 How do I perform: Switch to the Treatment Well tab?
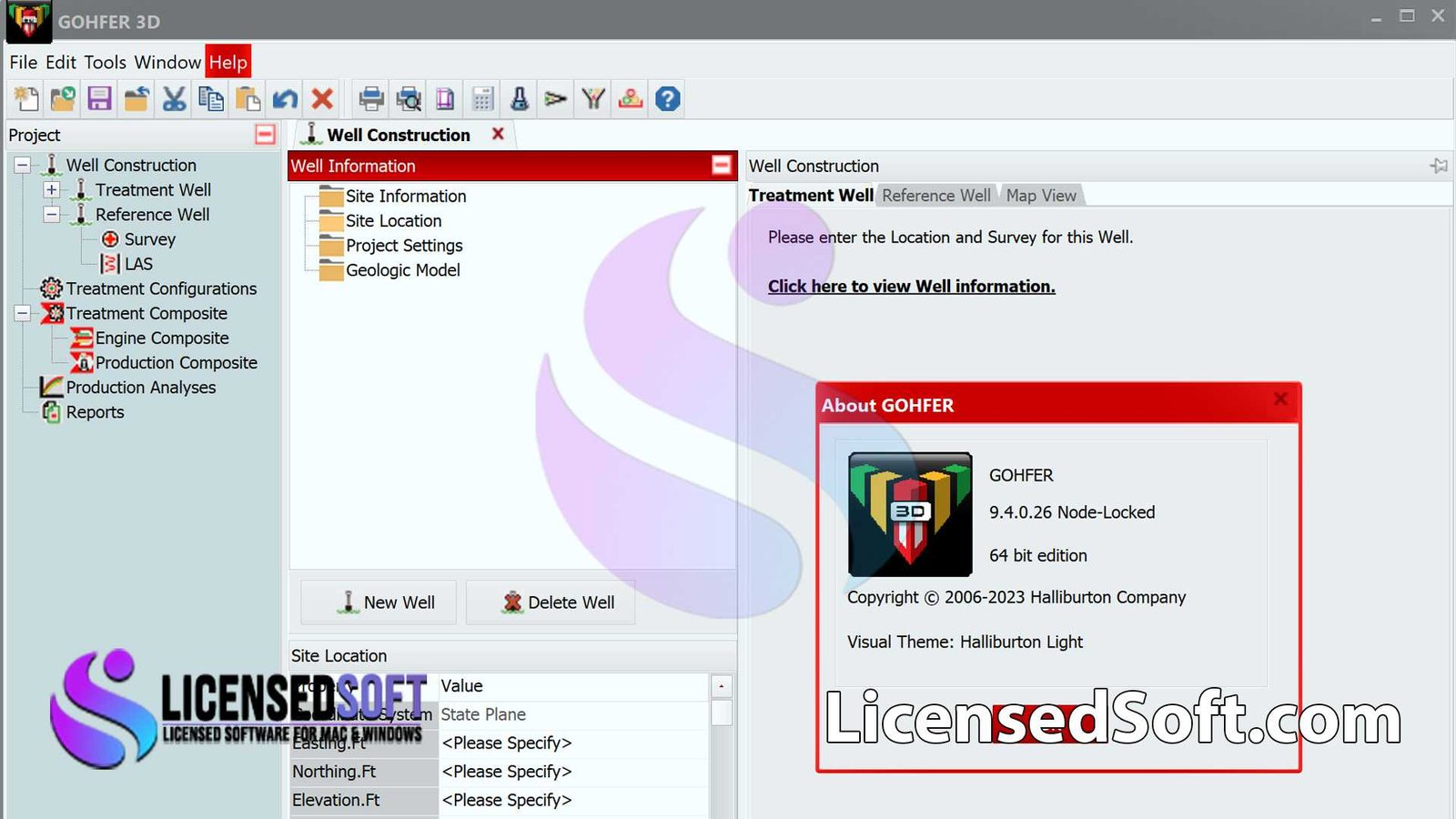(x=811, y=195)
